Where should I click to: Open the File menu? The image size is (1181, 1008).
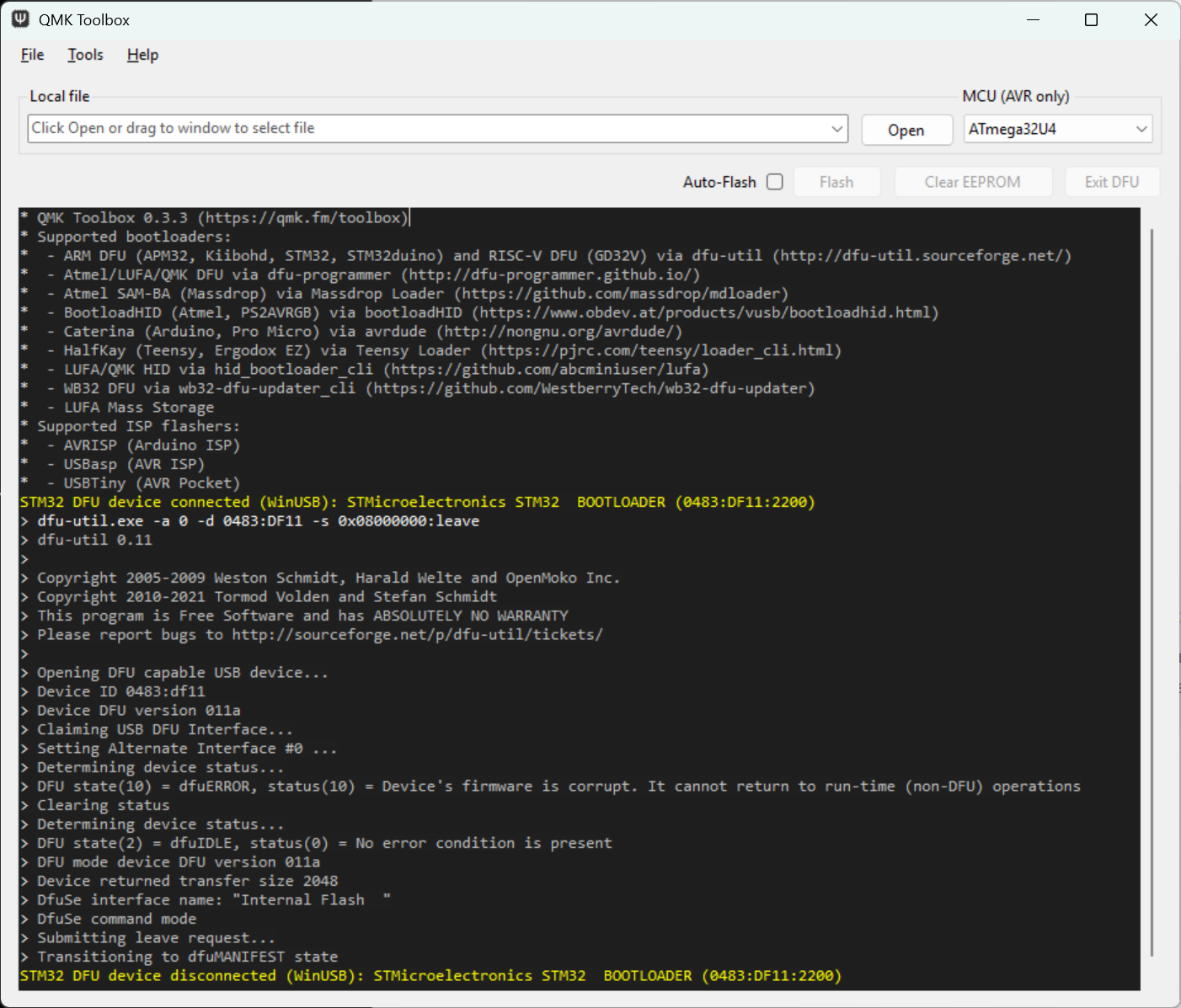tap(32, 55)
